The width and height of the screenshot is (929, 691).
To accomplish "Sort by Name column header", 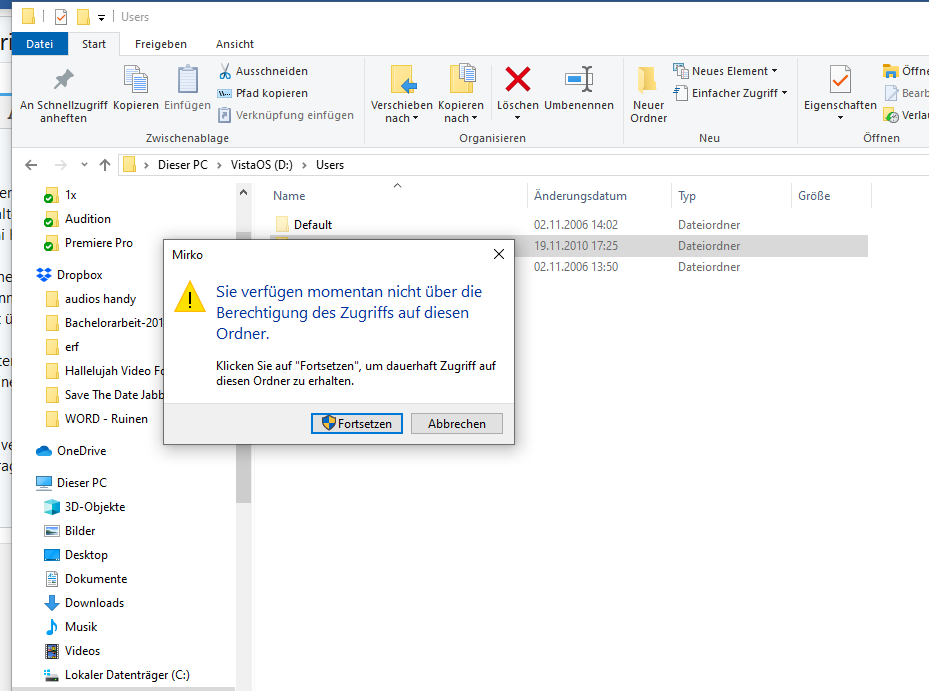I will pyautogui.click(x=397, y=196).
